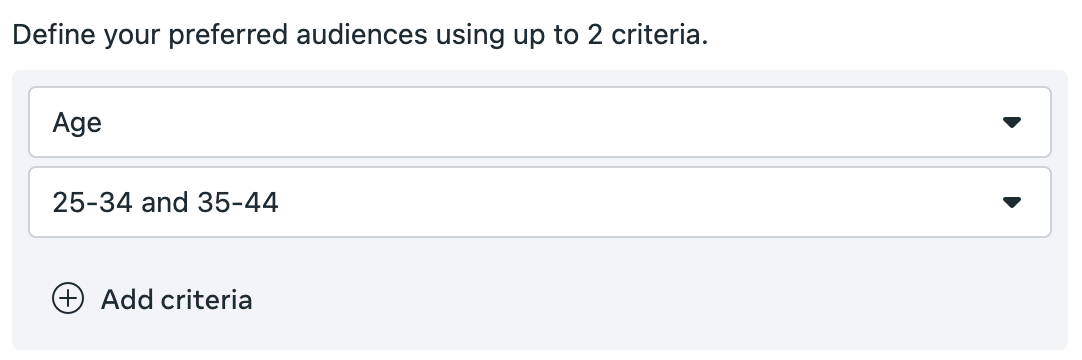
Task: Click "25-34" in the second dropdown
Action: pos(92,202)
